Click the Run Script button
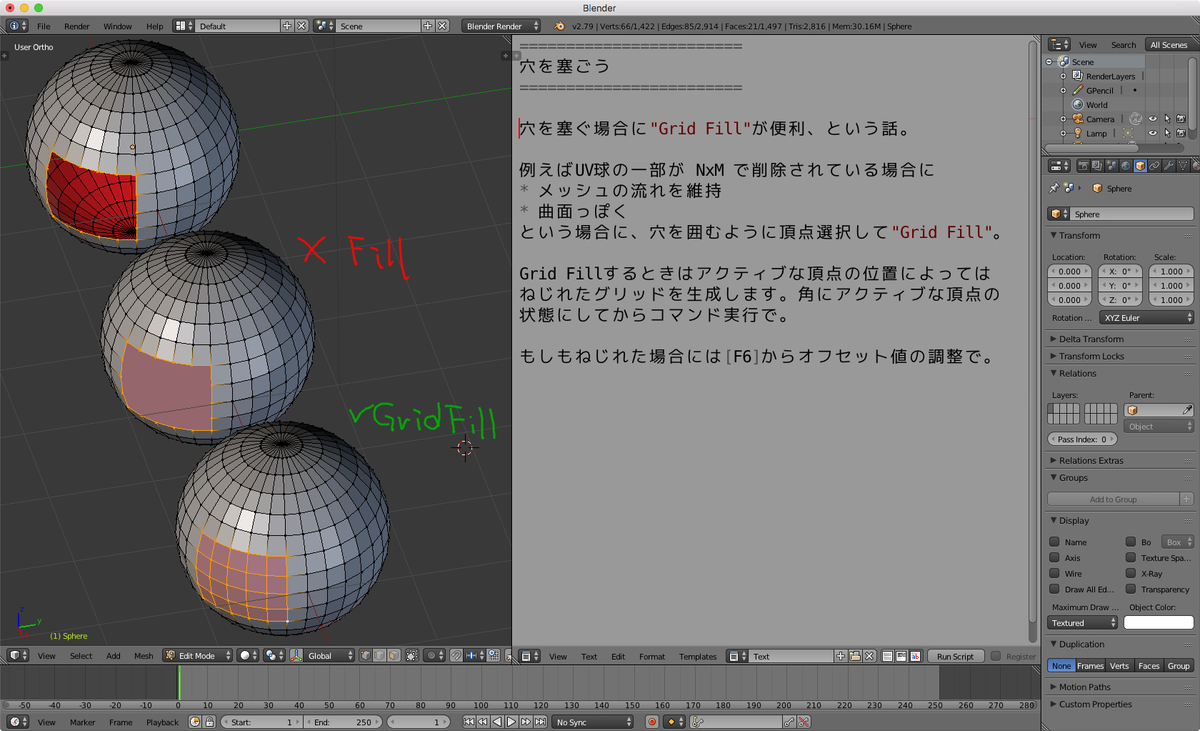 coord(956,656)
